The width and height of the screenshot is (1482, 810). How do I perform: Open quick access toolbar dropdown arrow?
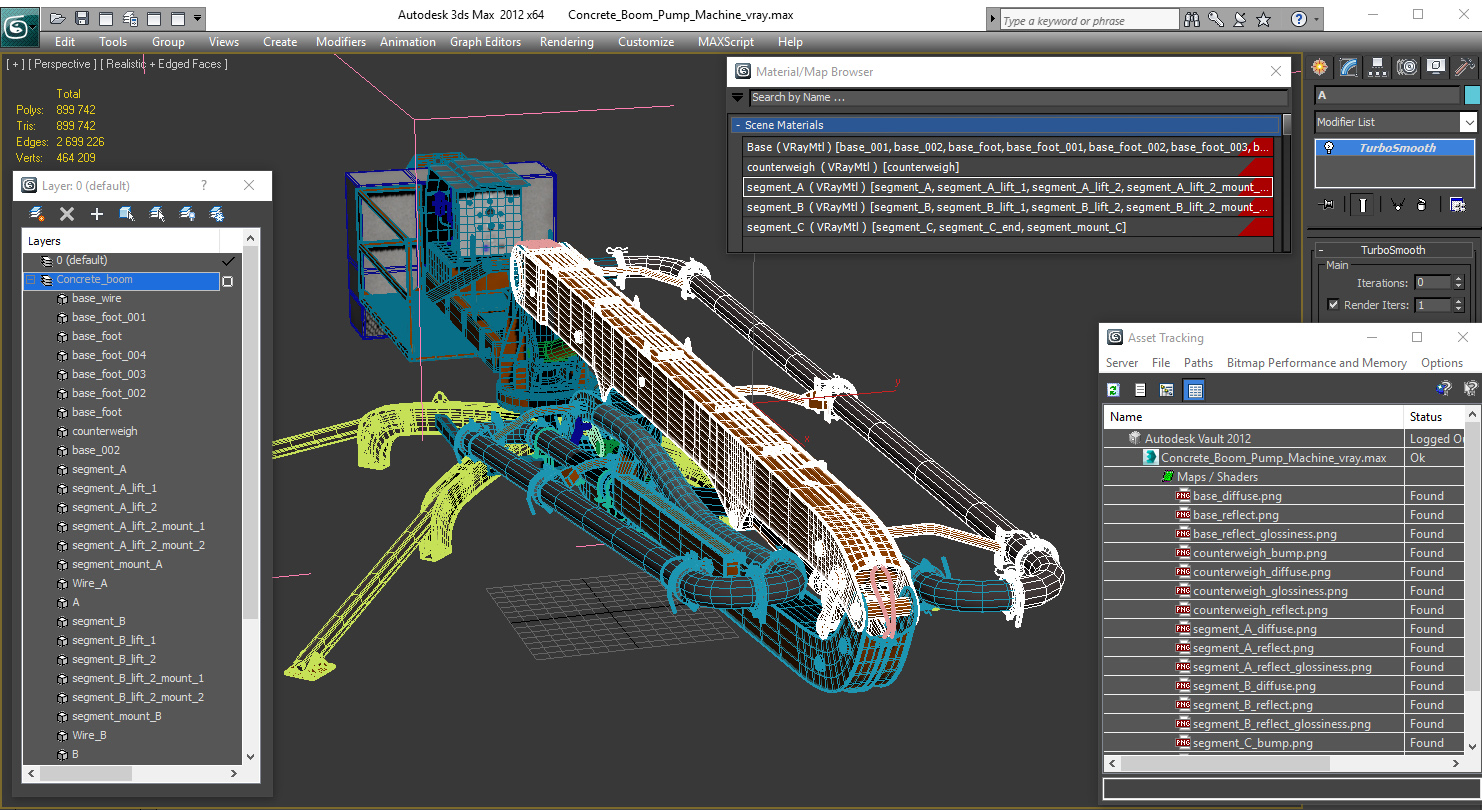198,18
